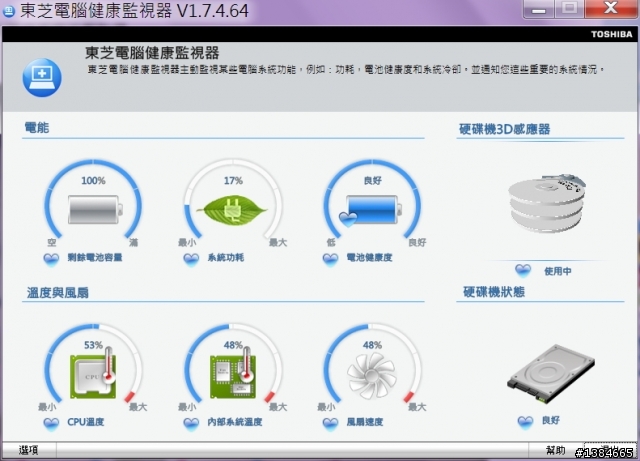Click the hard drive status drive icon
This screenshot has width=640, height=461.
(551, 374)
